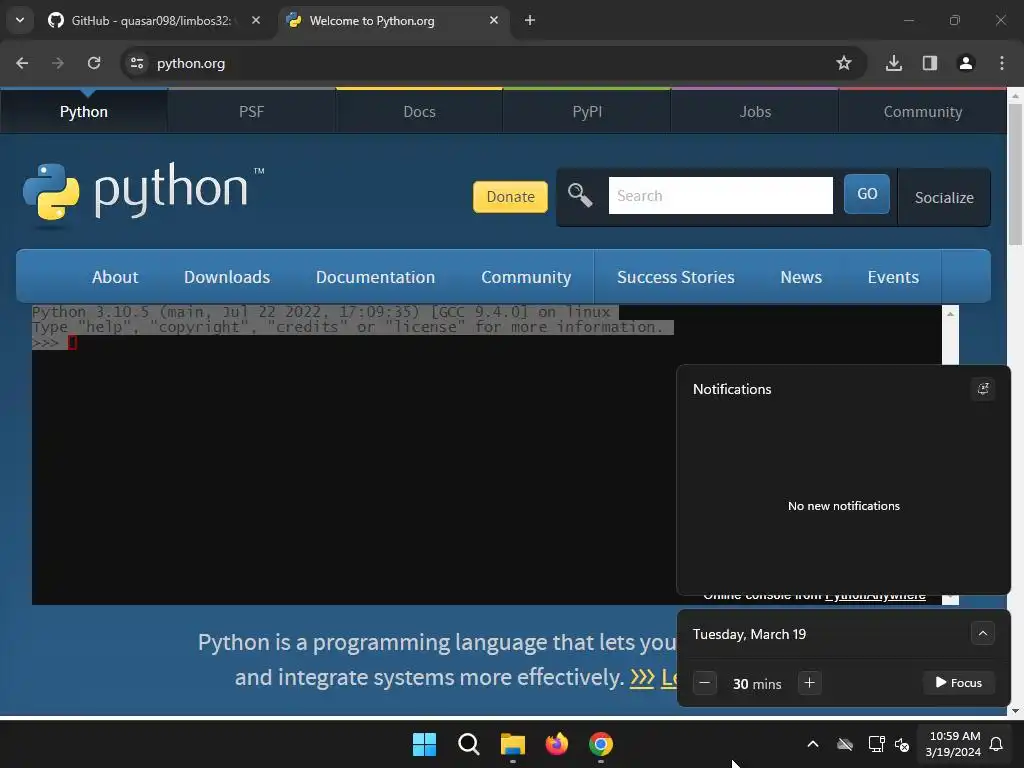Viewport: 1024px width, 768px height.
Task: Toggle Chrome side panel icon
Action: [x=929, y=63]
